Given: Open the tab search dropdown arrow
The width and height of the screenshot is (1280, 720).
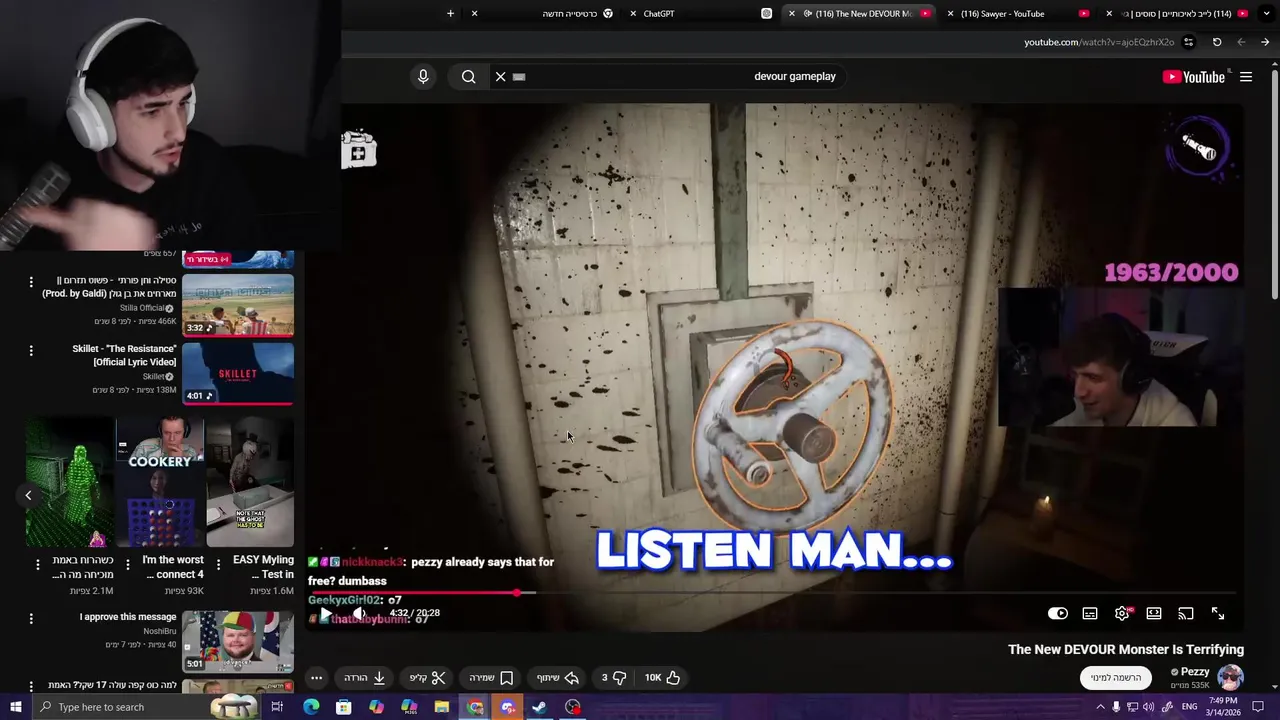Looking at the screenshot, I should point(1266,13).
